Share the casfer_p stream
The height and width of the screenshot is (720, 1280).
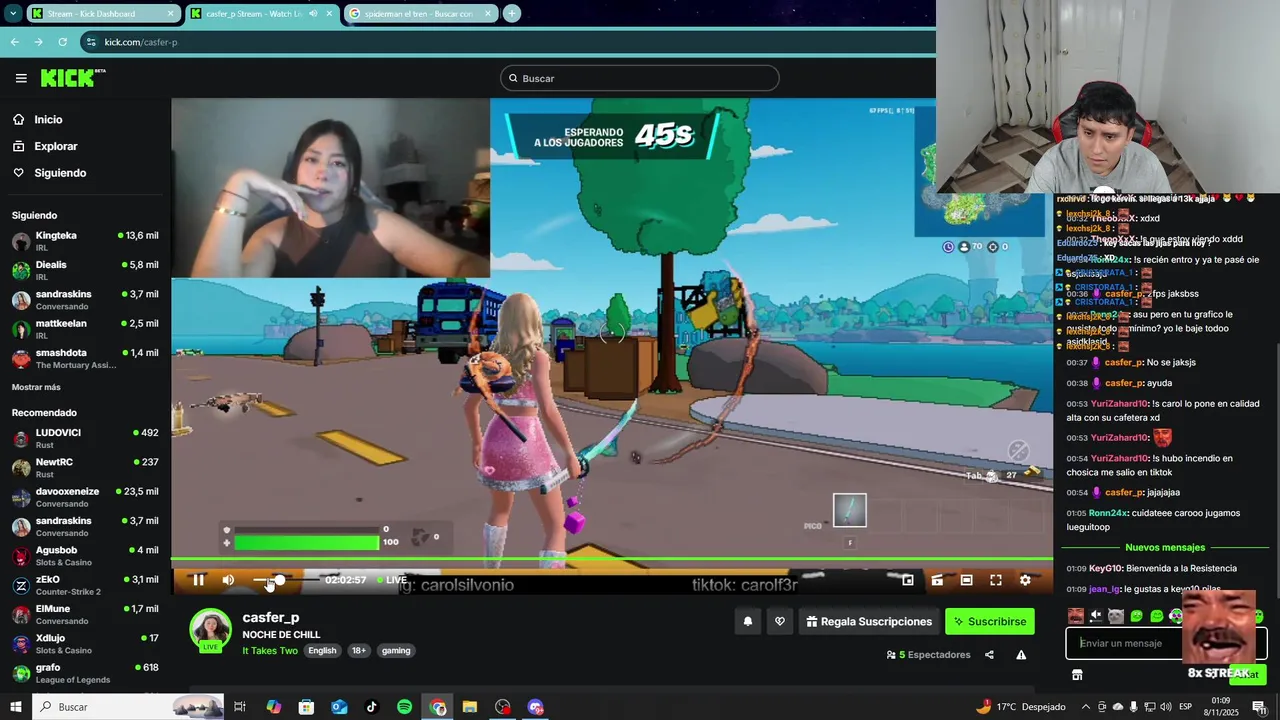989,655
